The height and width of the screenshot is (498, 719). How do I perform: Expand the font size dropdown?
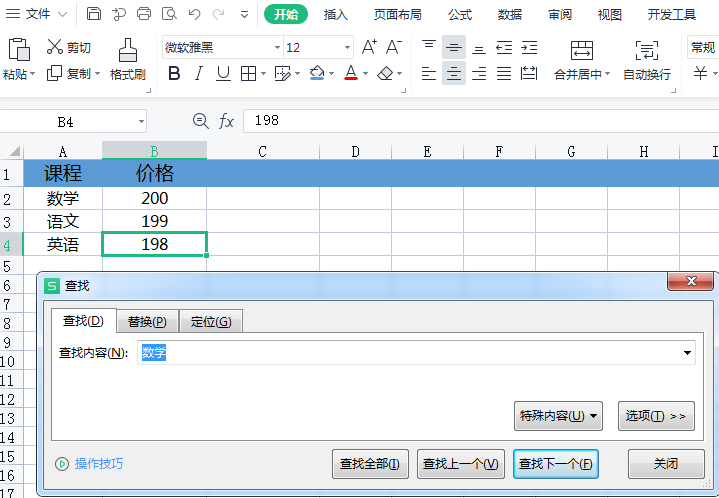click(347, 47)
